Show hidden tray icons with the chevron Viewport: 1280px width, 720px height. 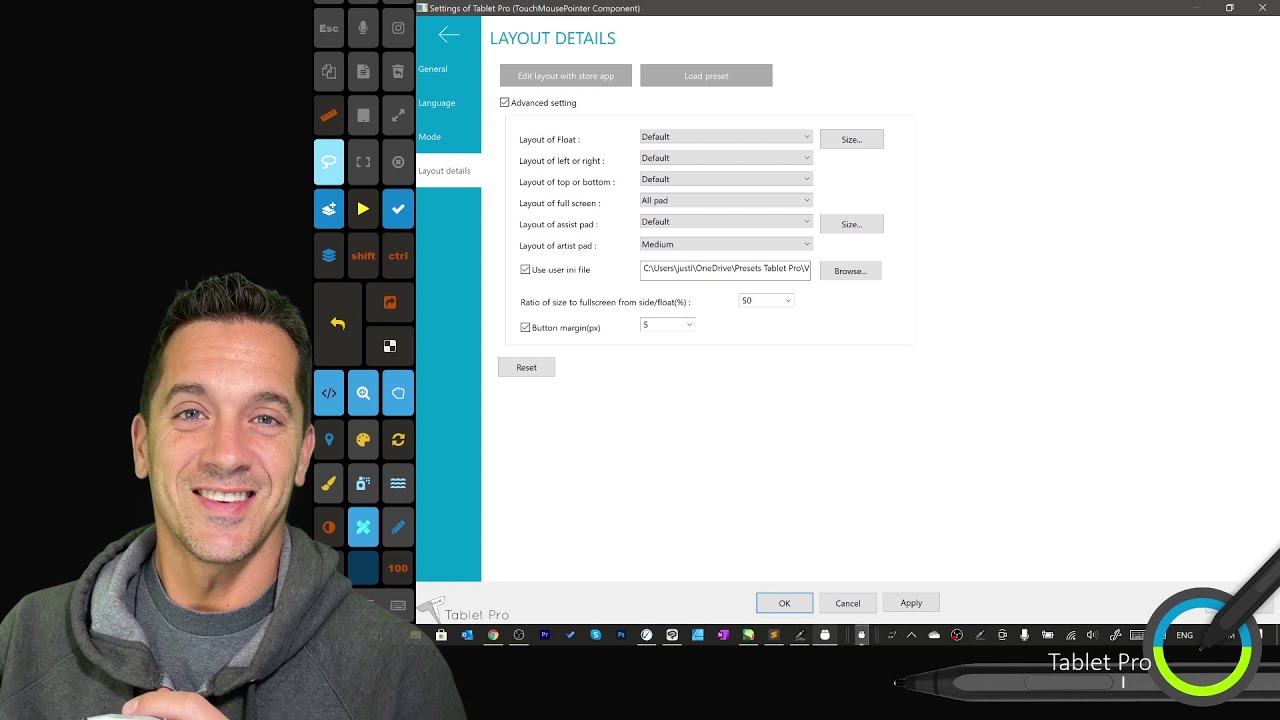(911, 635)
